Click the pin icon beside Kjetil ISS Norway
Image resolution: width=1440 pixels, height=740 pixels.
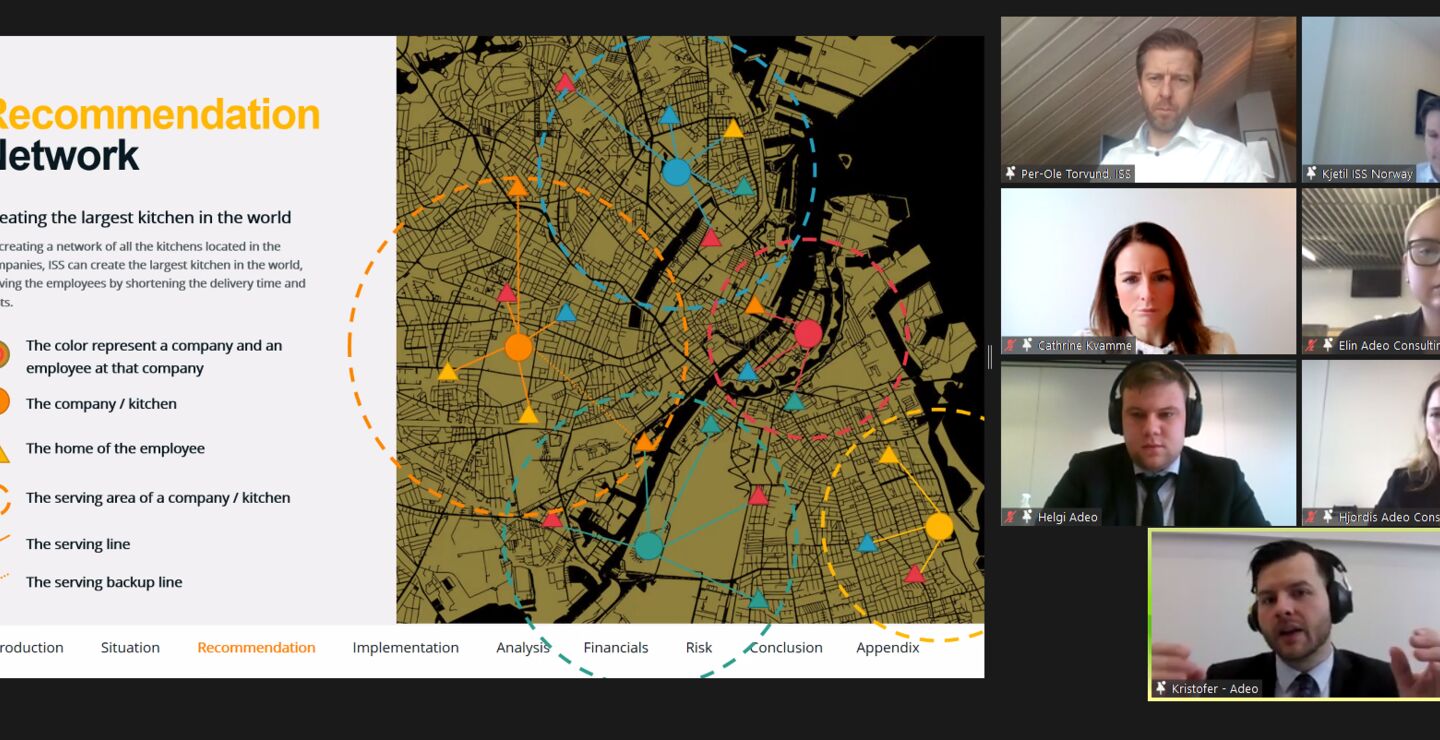point(1311,174)
